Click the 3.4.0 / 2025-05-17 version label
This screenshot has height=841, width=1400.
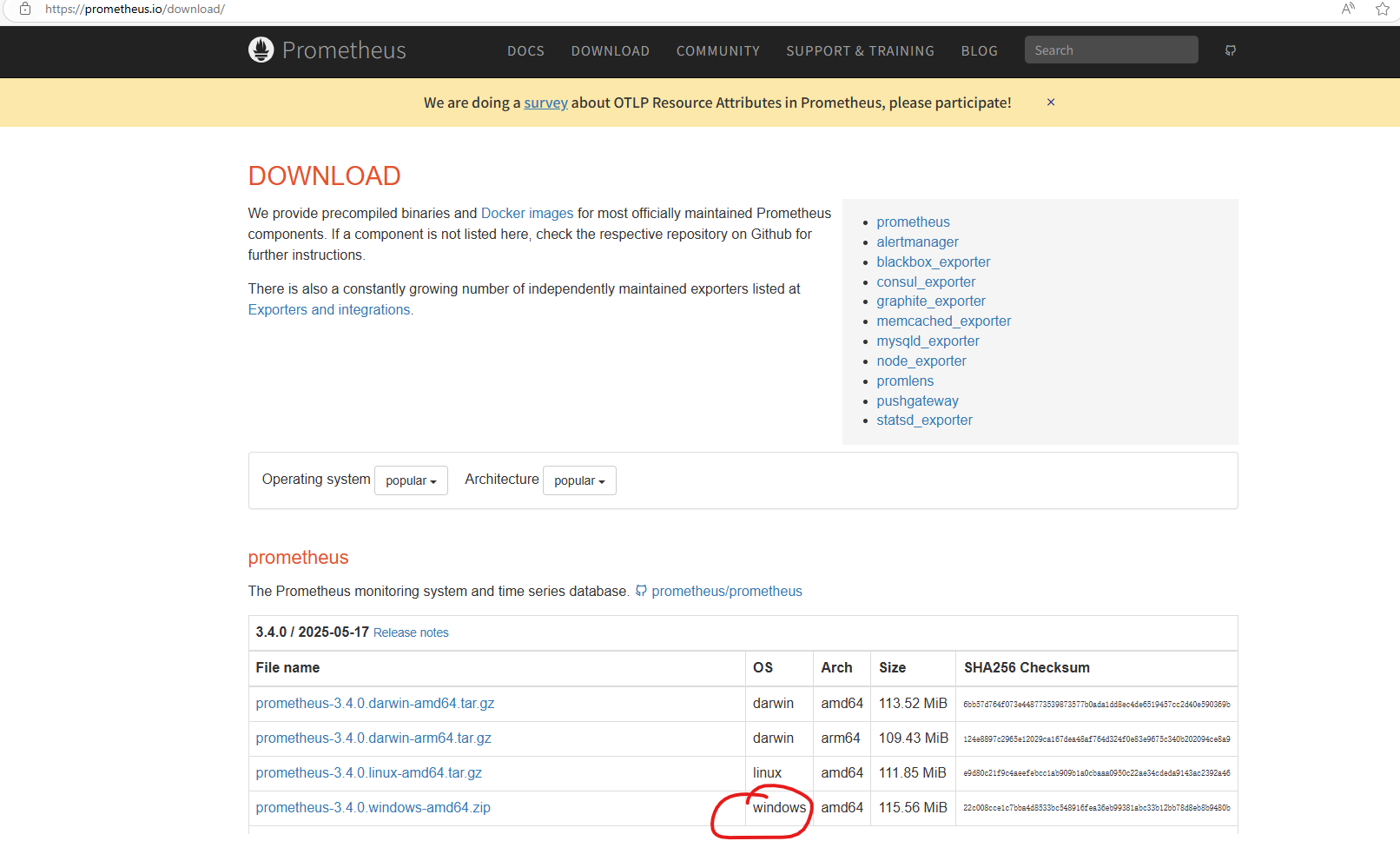click(x=312, y=632)
